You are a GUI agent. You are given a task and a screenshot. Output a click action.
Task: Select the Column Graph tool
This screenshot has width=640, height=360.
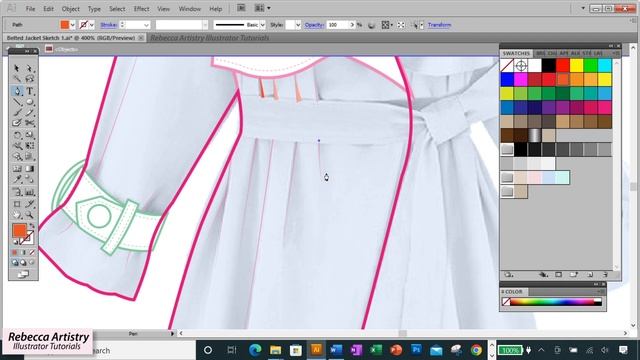[x=30, y=192]
